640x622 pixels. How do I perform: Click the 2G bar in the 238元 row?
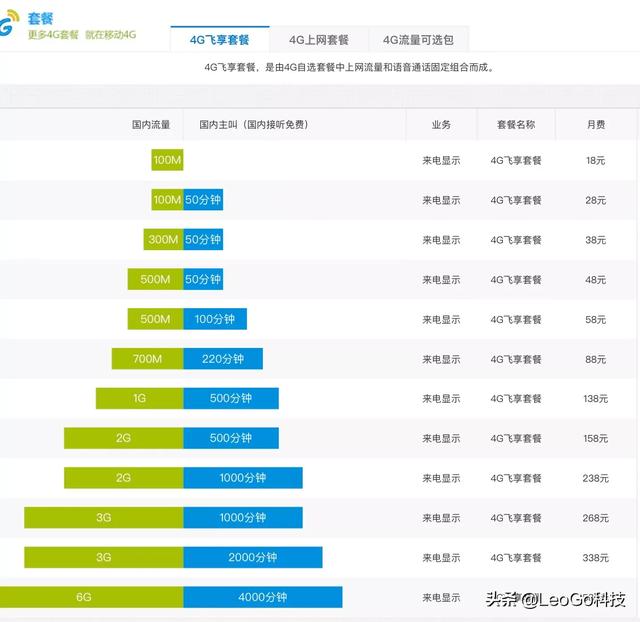pos(124,478)
